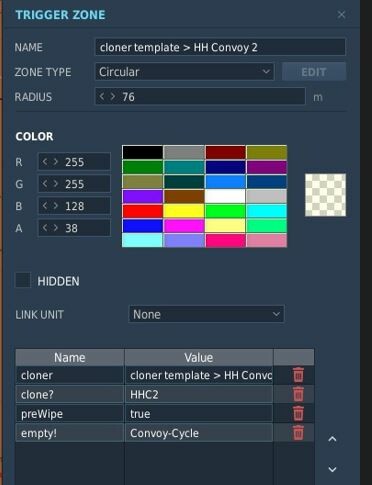Pick the pure blue color swatch

click(x=143, y=226)
